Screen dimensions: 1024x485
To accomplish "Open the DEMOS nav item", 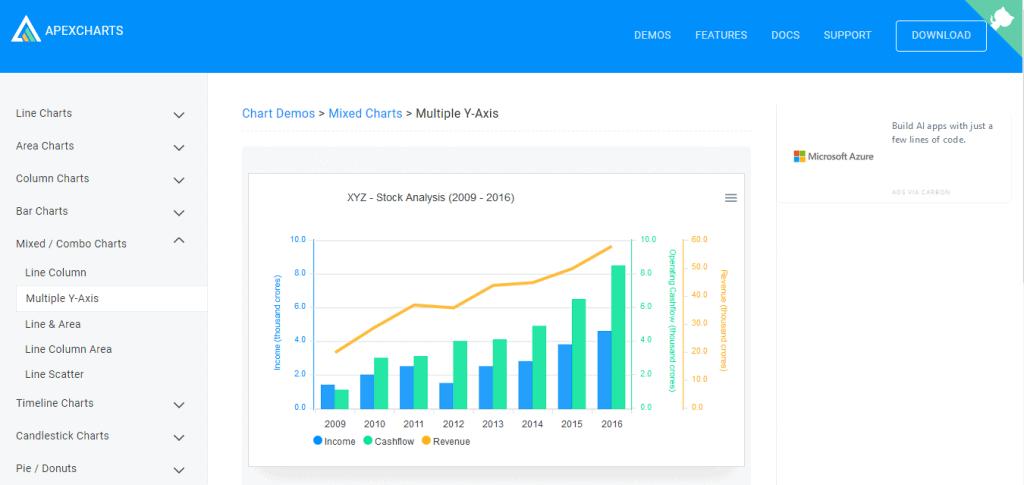I will (652, 35).
